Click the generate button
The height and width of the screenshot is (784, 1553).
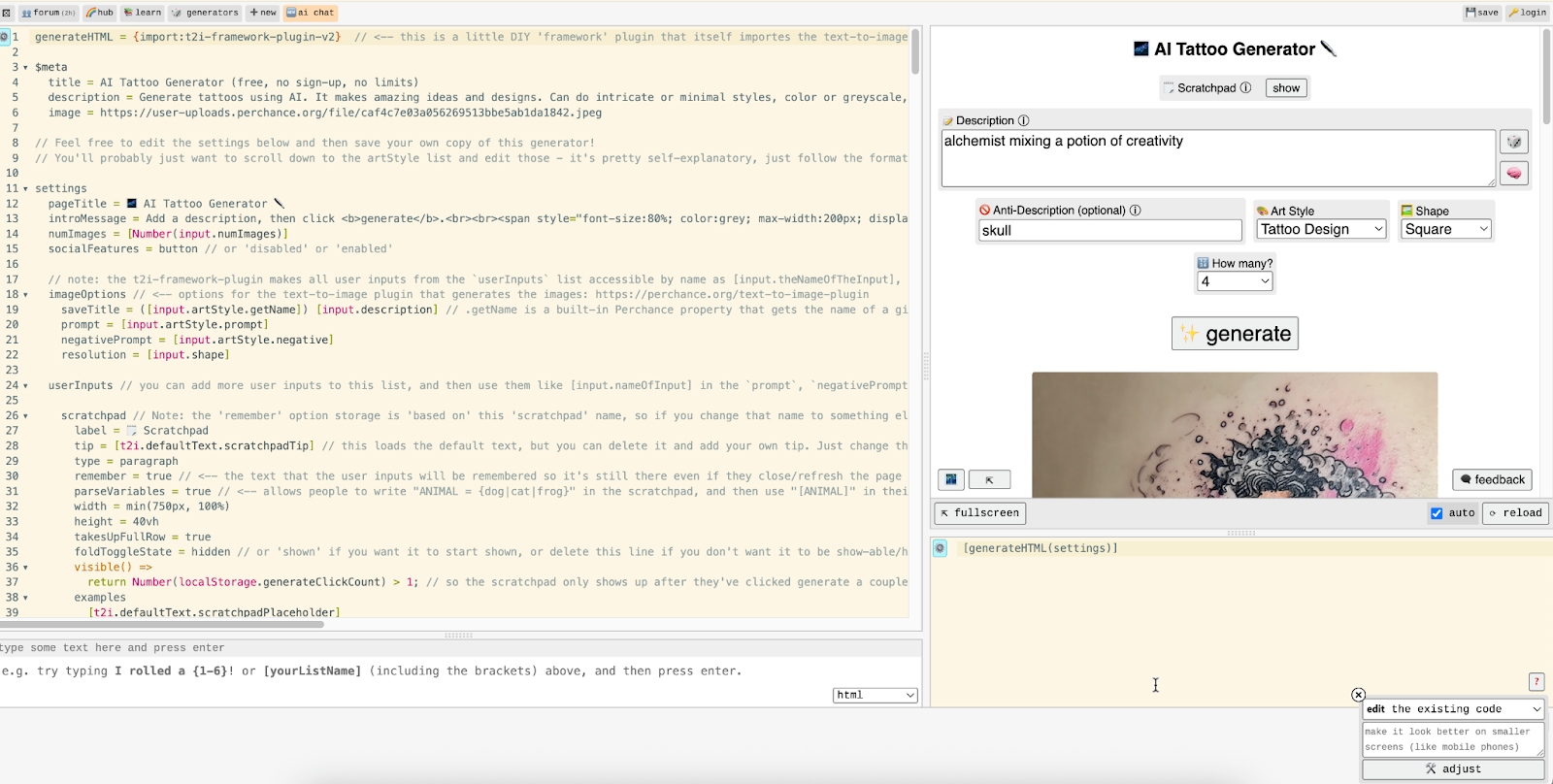[1235, 334]
